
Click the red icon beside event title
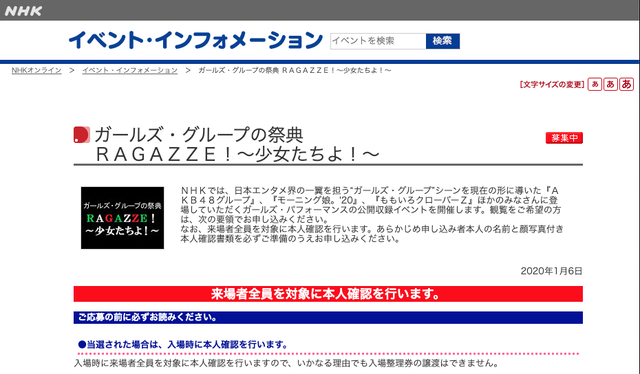[81, 135]
